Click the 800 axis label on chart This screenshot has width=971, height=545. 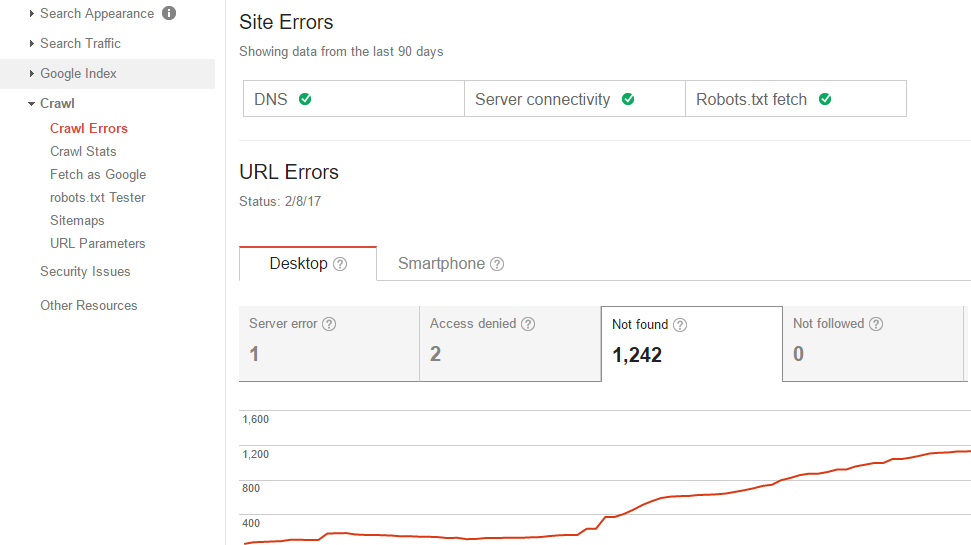click(x=251, y=488)
